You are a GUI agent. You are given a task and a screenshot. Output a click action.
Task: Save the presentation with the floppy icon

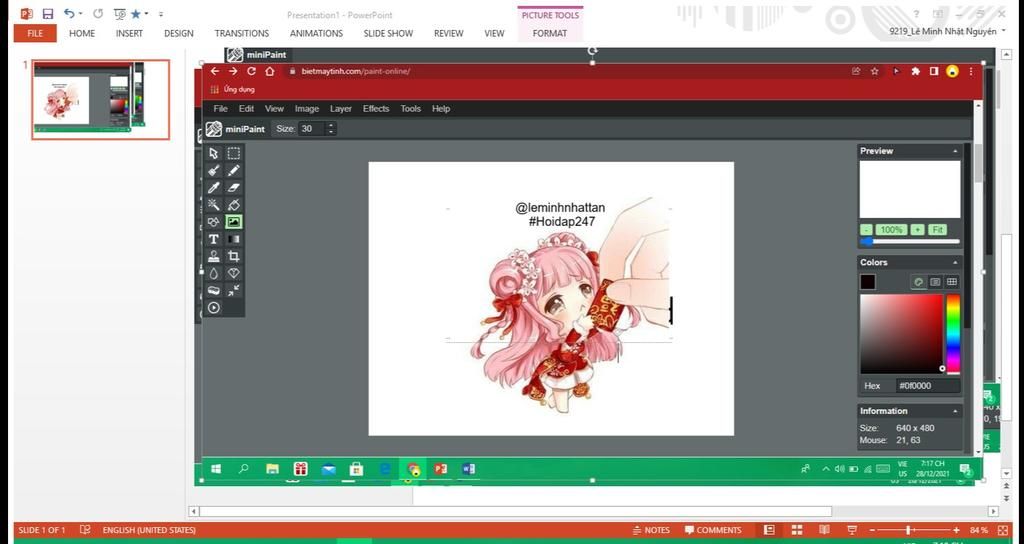pos(48,14)
